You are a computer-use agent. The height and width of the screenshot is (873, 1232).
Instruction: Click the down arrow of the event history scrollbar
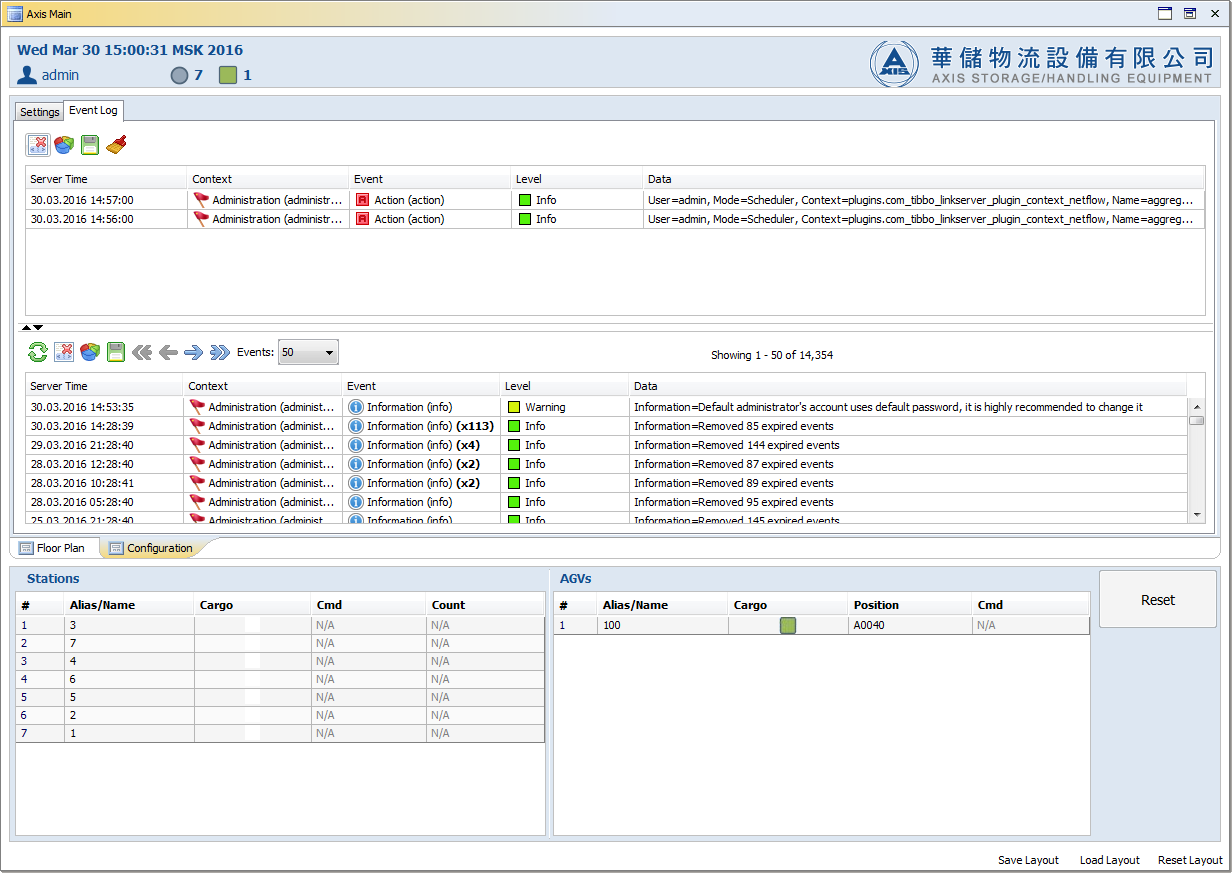pos(1197,514)
